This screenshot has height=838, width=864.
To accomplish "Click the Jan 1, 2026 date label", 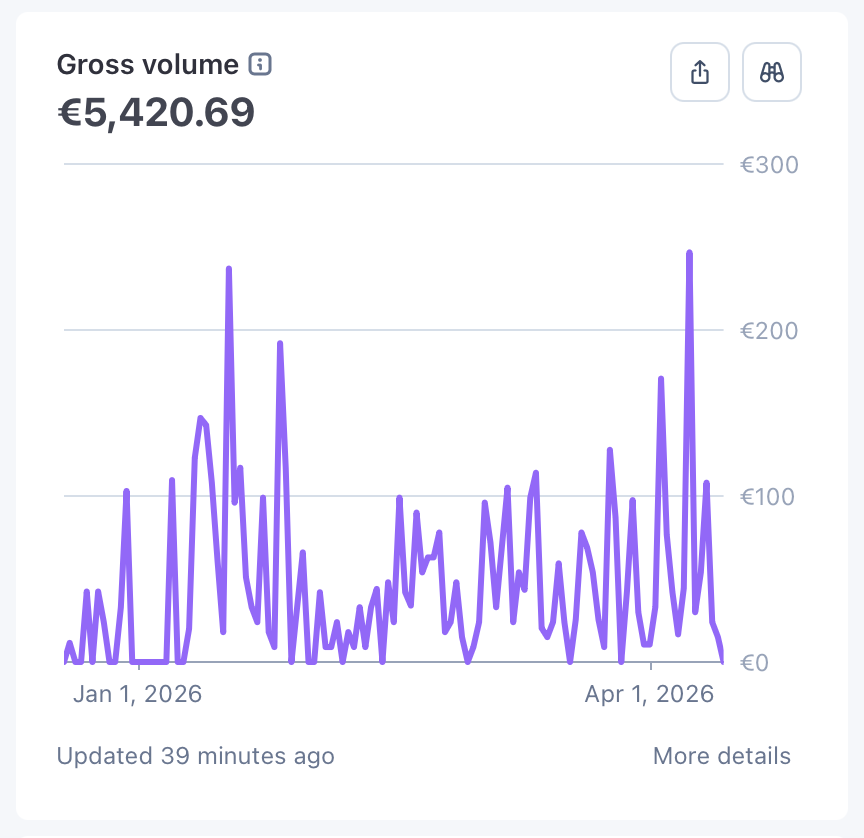I will pyautogui.click(x=137, y=694).
